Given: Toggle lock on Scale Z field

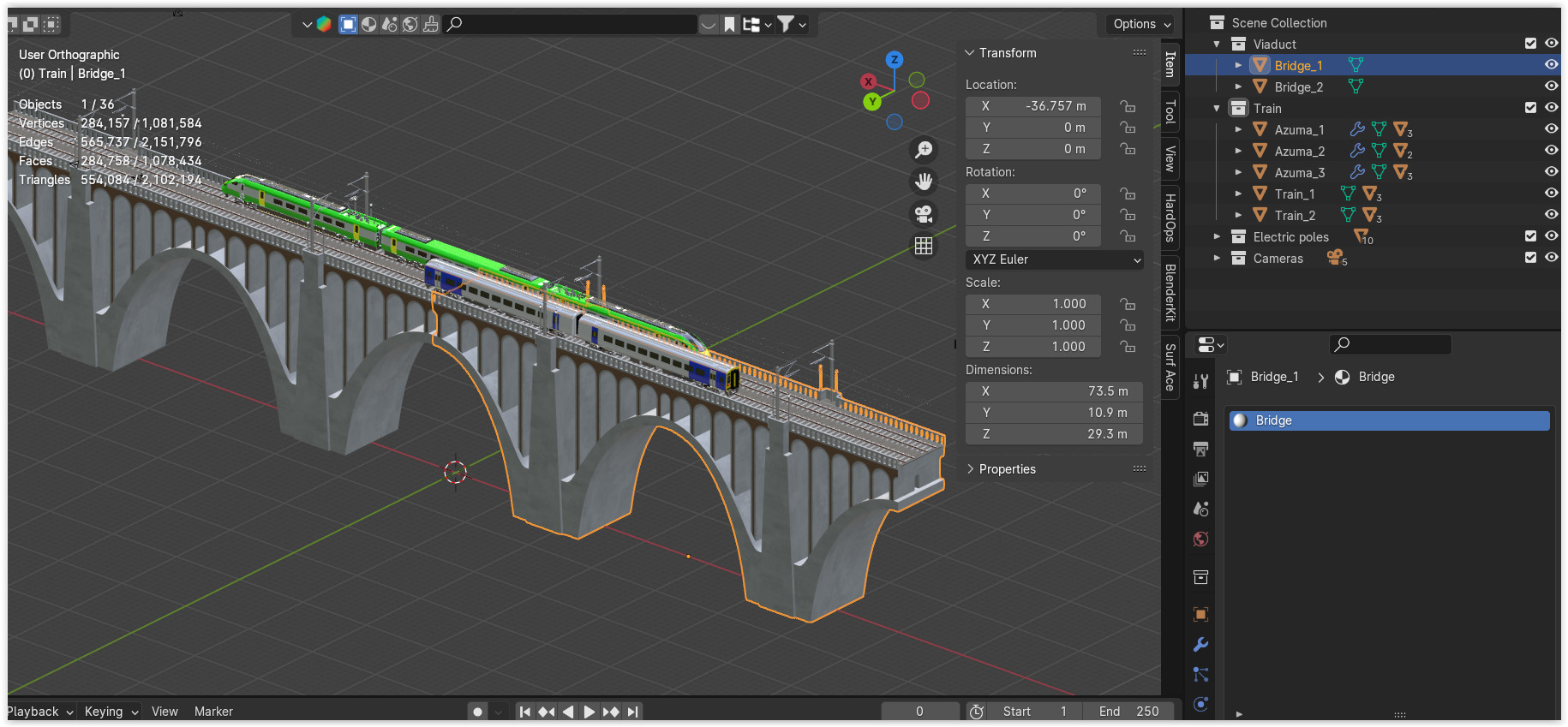Looking at the screenshot, I should coord(1128,347).
